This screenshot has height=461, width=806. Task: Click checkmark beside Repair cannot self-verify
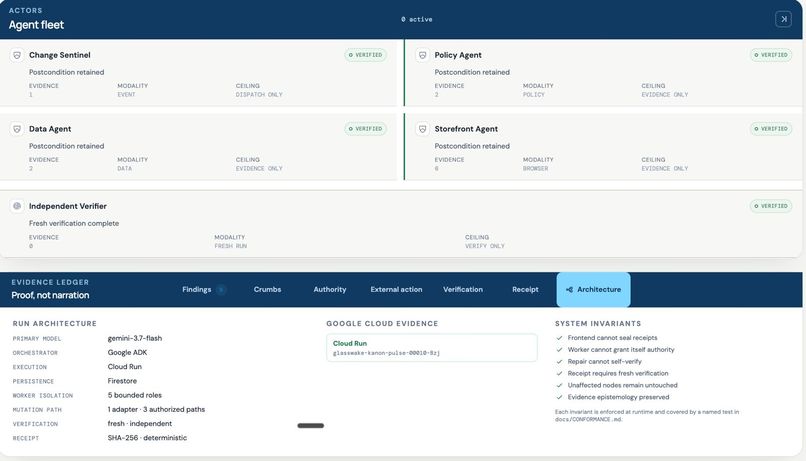point(559,361)
